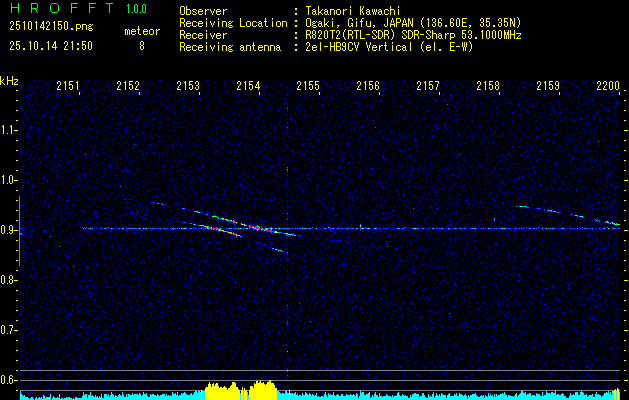Click the 2159 time marker
629x400 pixels.
click(548, 86)
